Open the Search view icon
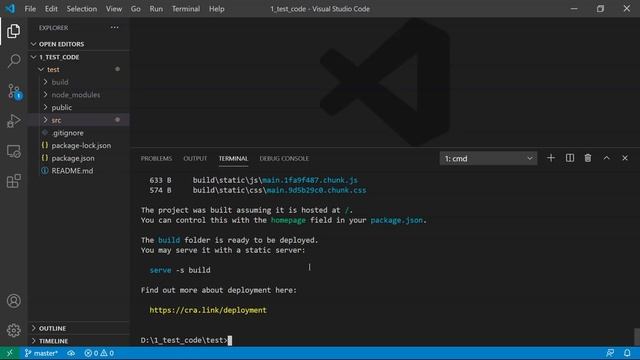 pos(13,61)
